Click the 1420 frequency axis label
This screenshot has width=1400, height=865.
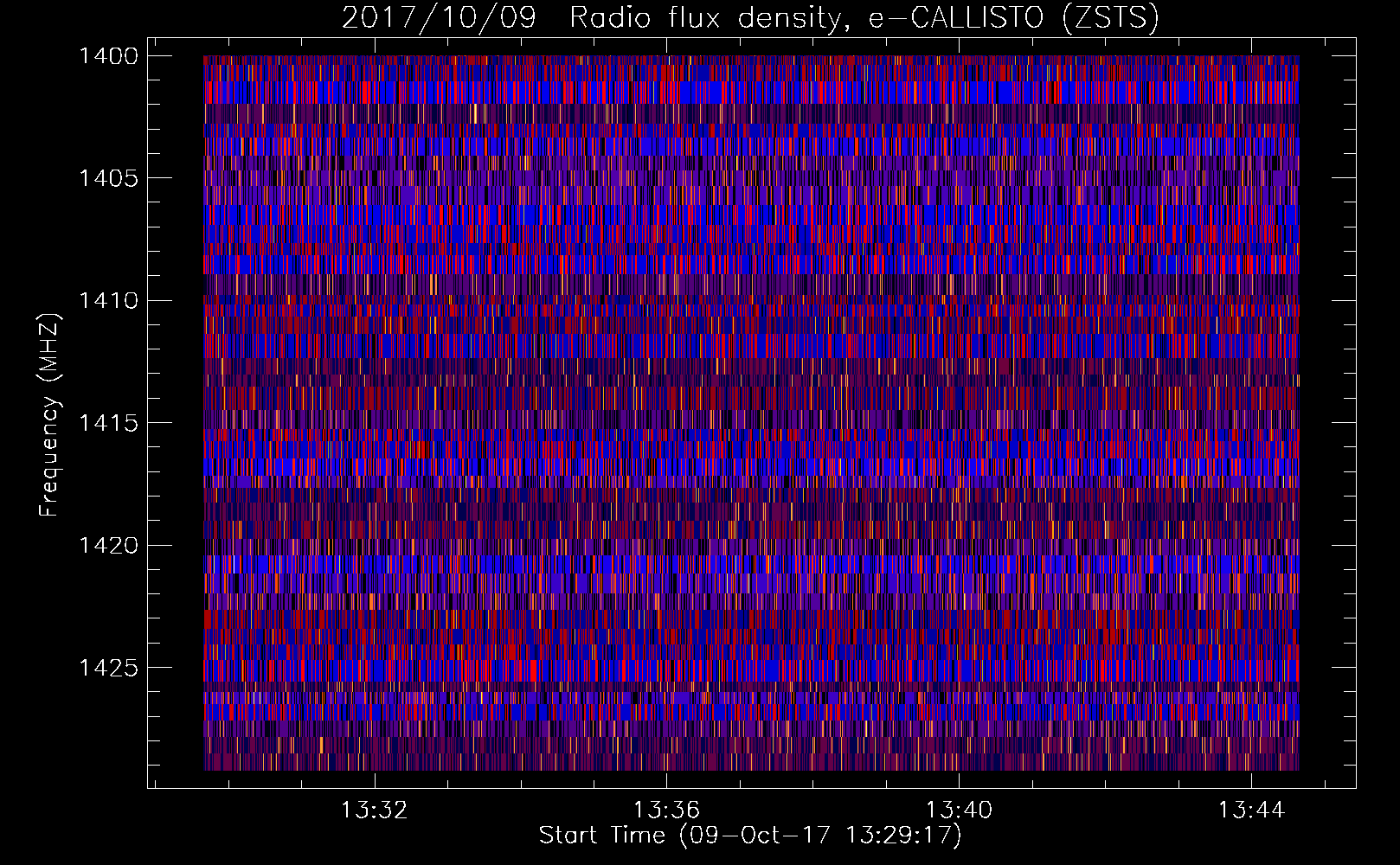coord(108,546)
